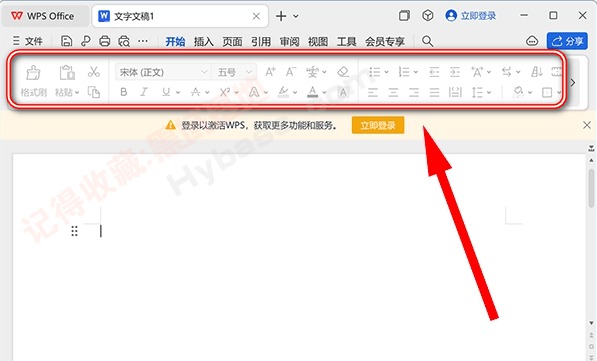The width and height of the screenshot is (597, 361).
Task: Open the highlight color dropdown arrow
Action: (295, 92)
